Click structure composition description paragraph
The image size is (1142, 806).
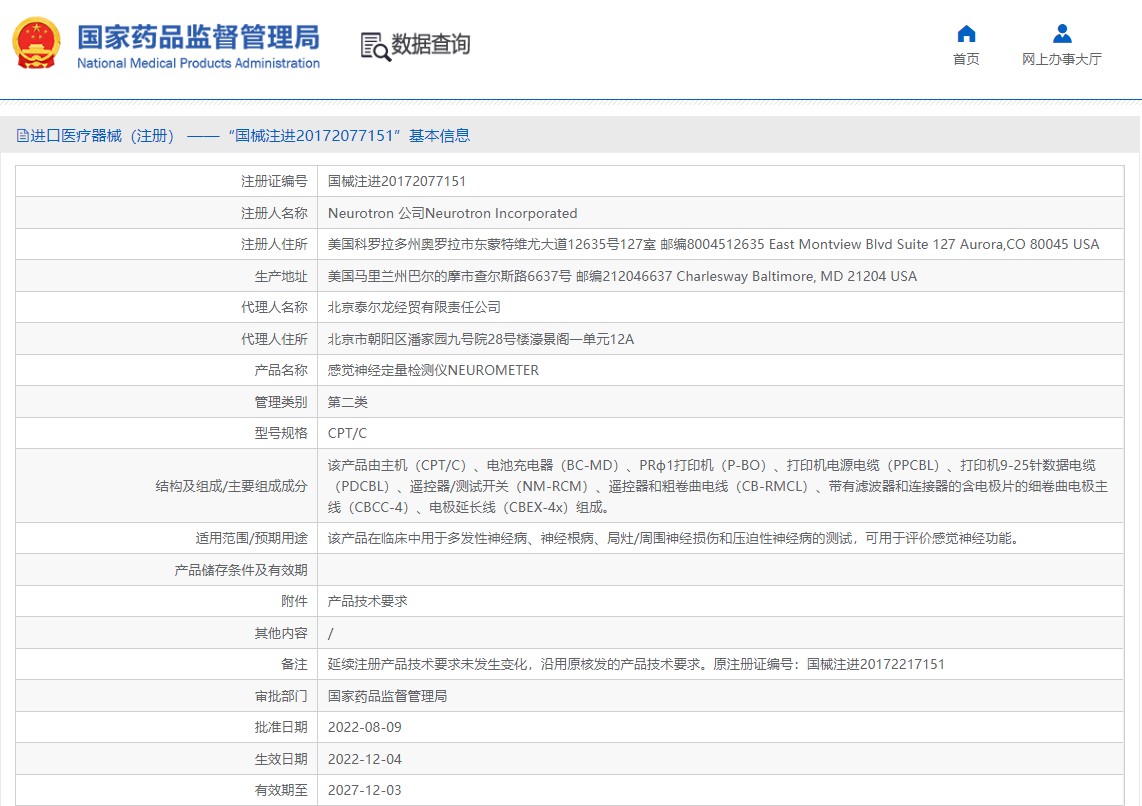717,486
